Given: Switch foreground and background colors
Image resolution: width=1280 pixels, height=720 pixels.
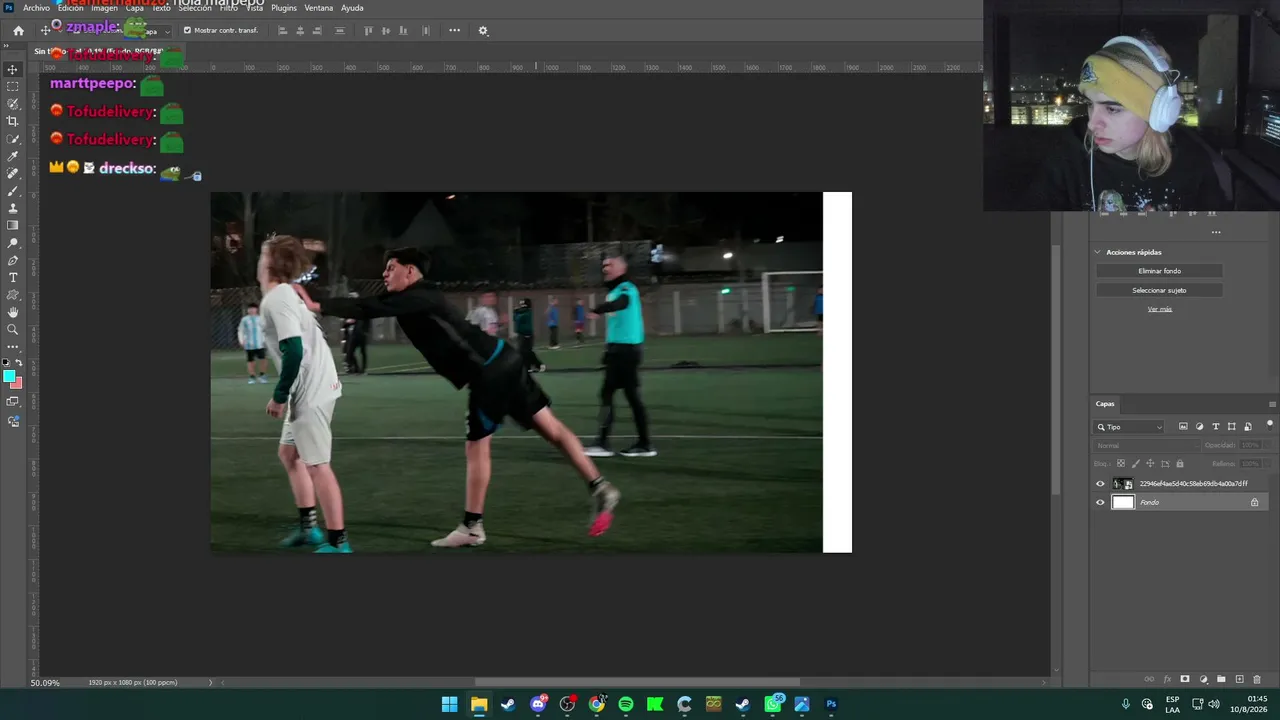Looking at the screenshot, I should click(x=18, y=362).
